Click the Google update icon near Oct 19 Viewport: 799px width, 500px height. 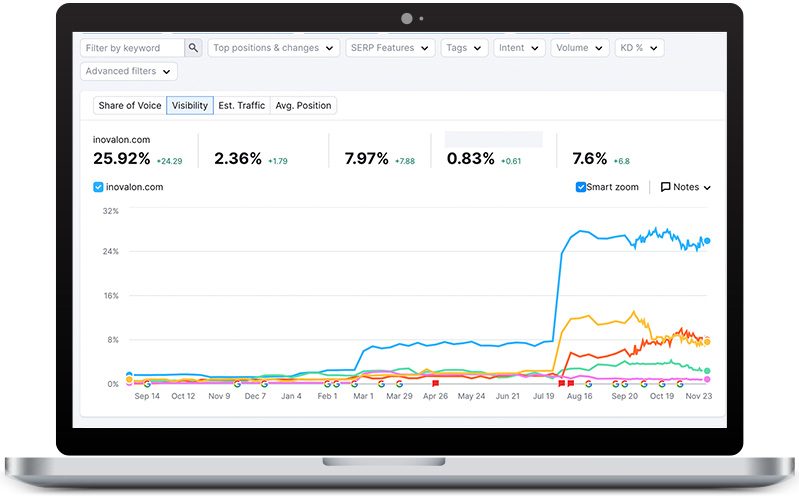coord(661,383)
